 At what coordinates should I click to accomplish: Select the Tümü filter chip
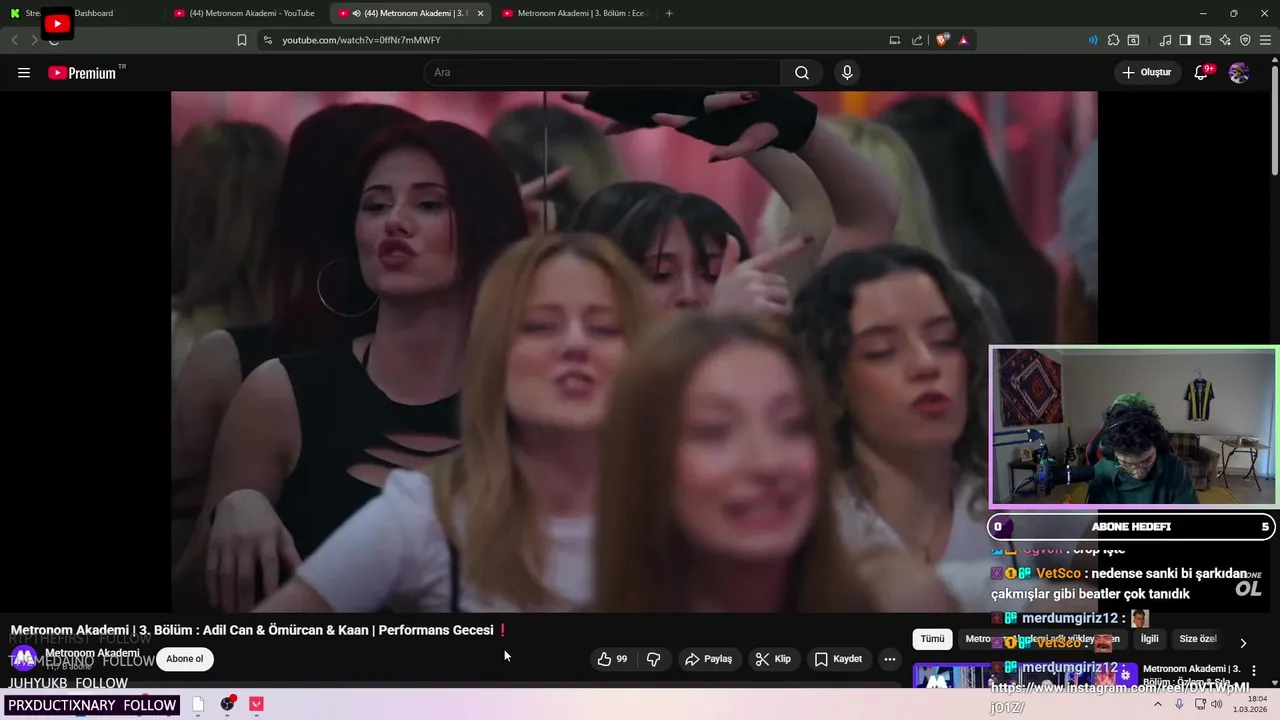click(932, 639)
